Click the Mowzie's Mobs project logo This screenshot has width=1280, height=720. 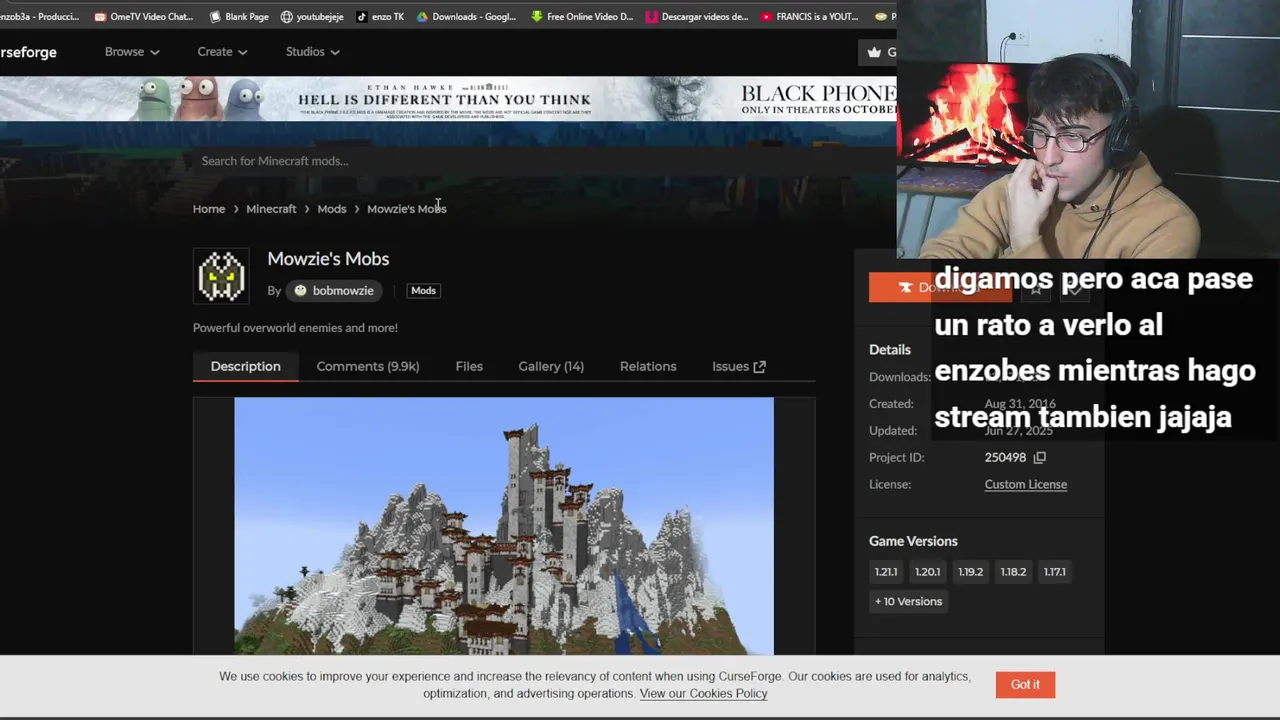tap(222, 275)
